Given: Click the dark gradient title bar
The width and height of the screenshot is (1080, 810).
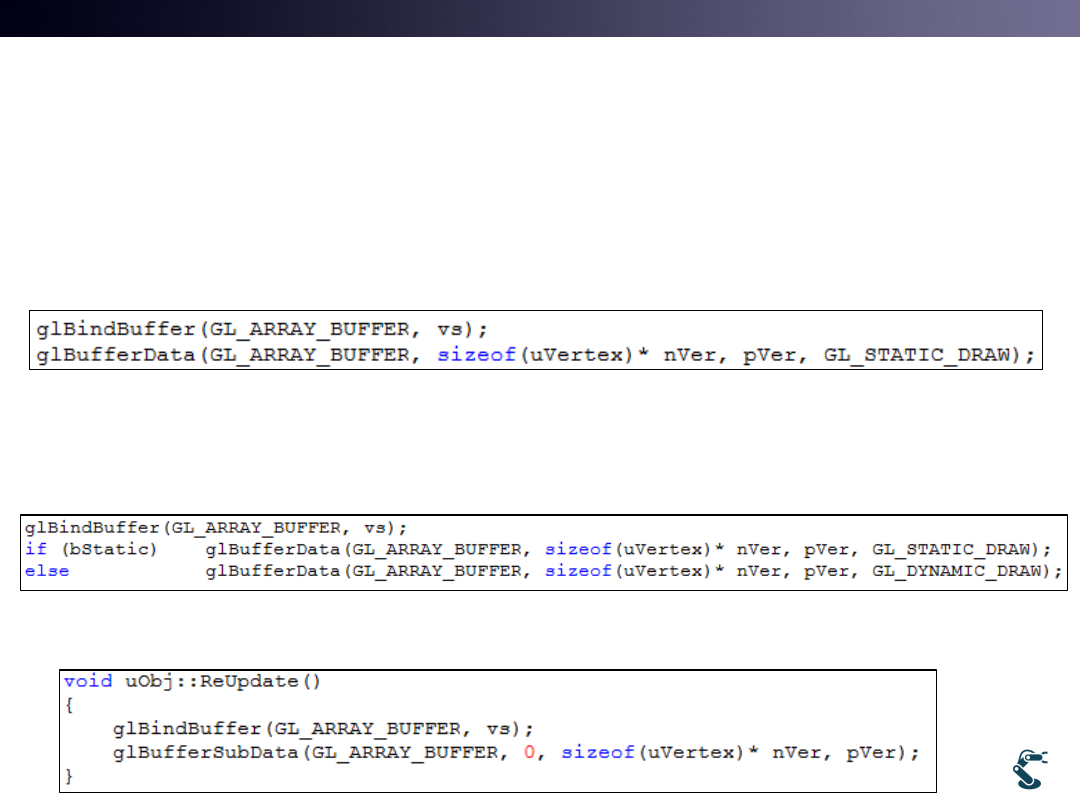Looking at the screenshot, I should [x=540, y=18].
